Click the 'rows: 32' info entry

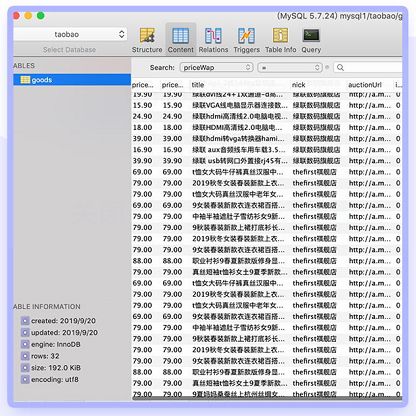tap(40, 356)
